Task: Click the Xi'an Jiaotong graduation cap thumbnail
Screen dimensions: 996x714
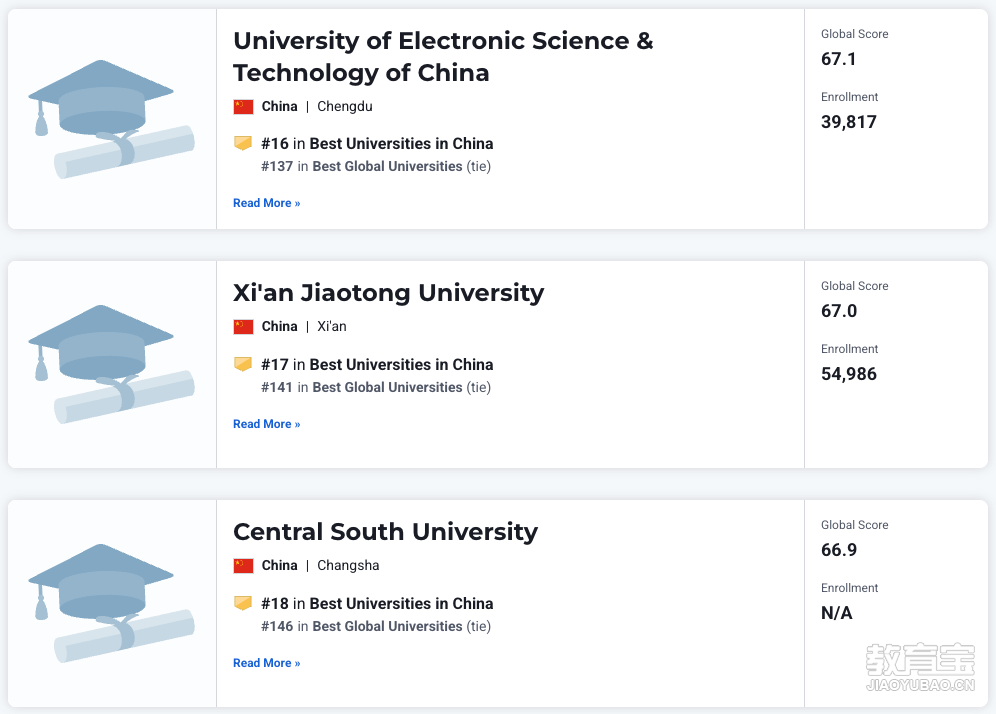Action: [x=111, y=364]
